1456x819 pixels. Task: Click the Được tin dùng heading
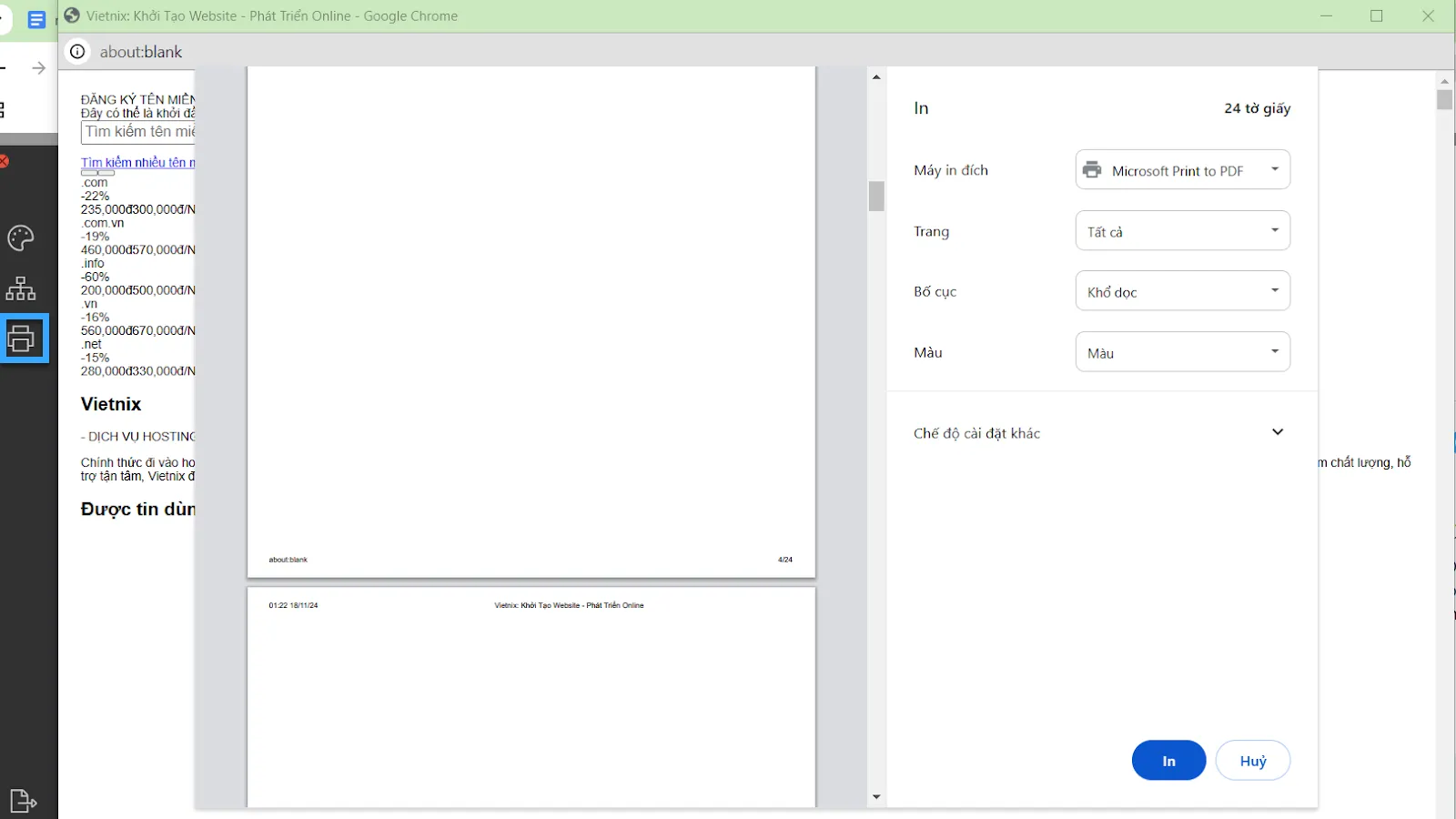138,510
